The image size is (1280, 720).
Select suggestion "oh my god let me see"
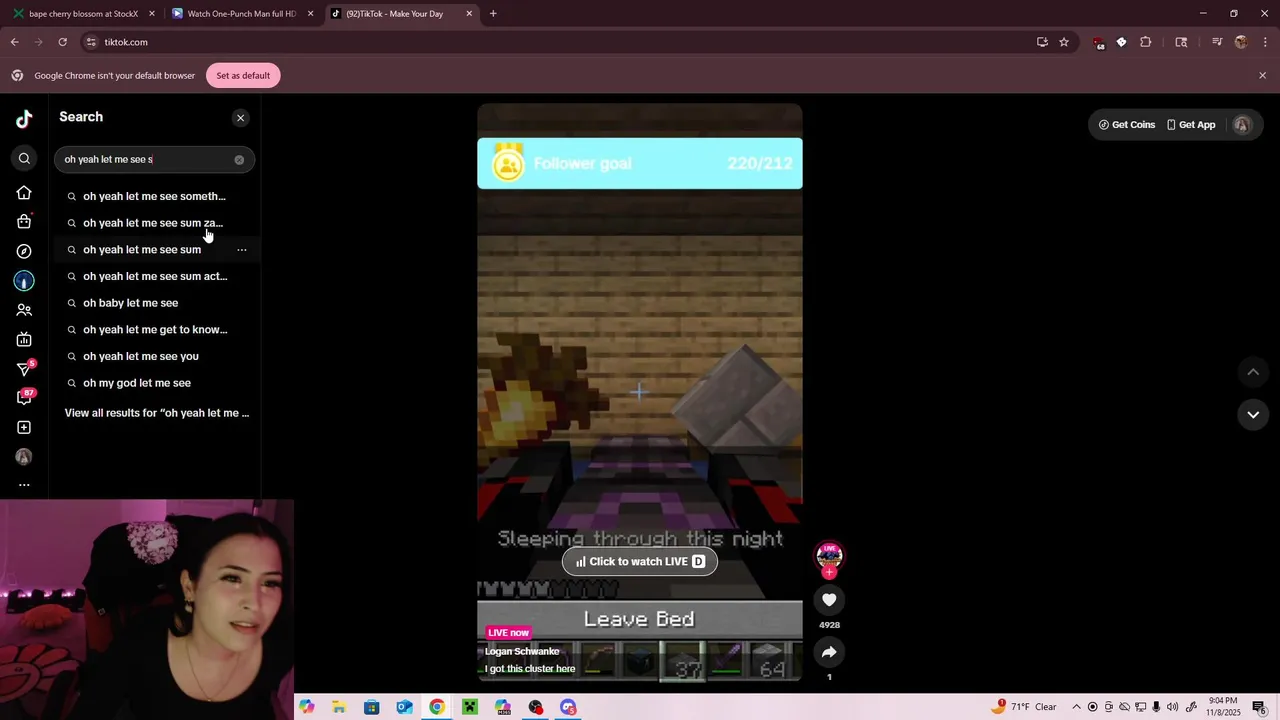(x=136, y=383)
